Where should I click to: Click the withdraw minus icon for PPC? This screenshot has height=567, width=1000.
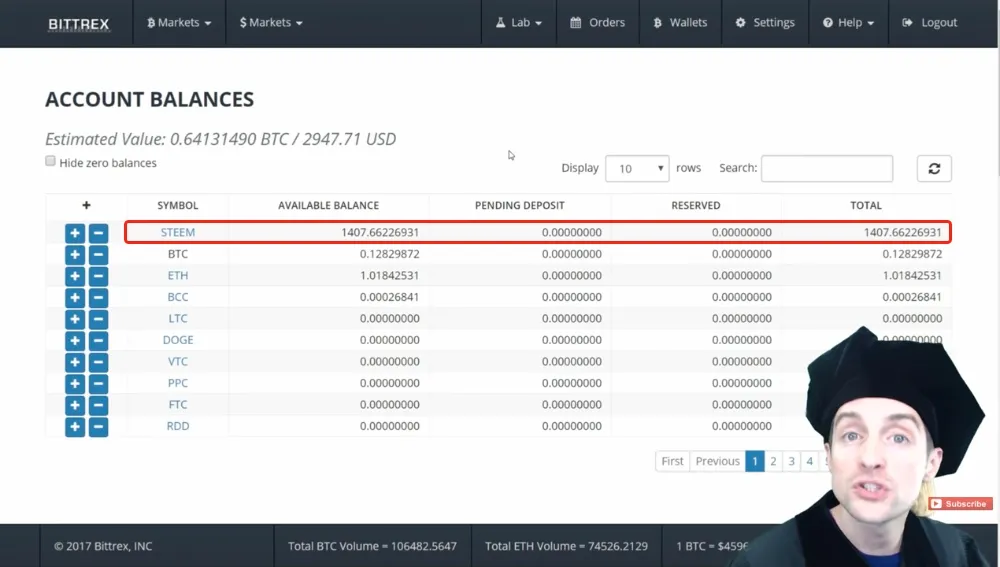(98, 383)
